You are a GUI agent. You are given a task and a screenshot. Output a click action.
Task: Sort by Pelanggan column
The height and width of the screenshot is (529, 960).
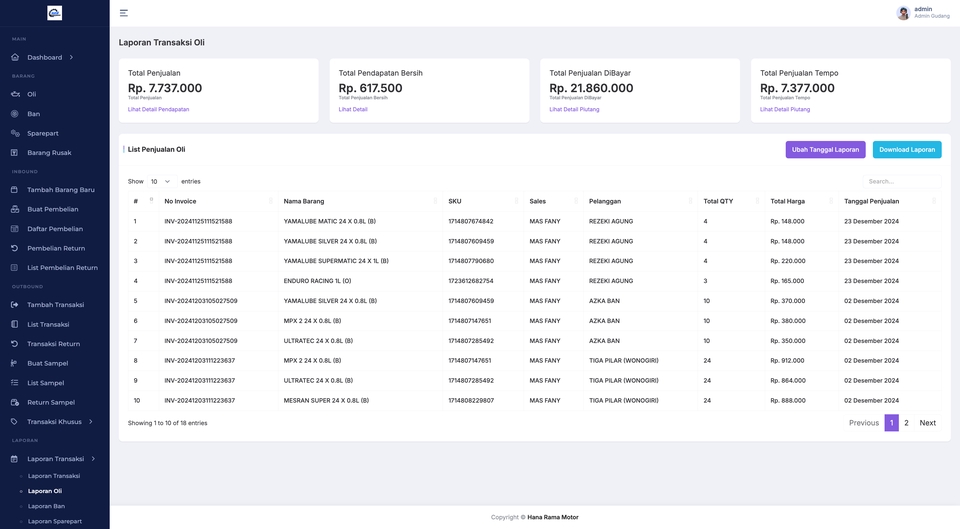pos(640,201)
